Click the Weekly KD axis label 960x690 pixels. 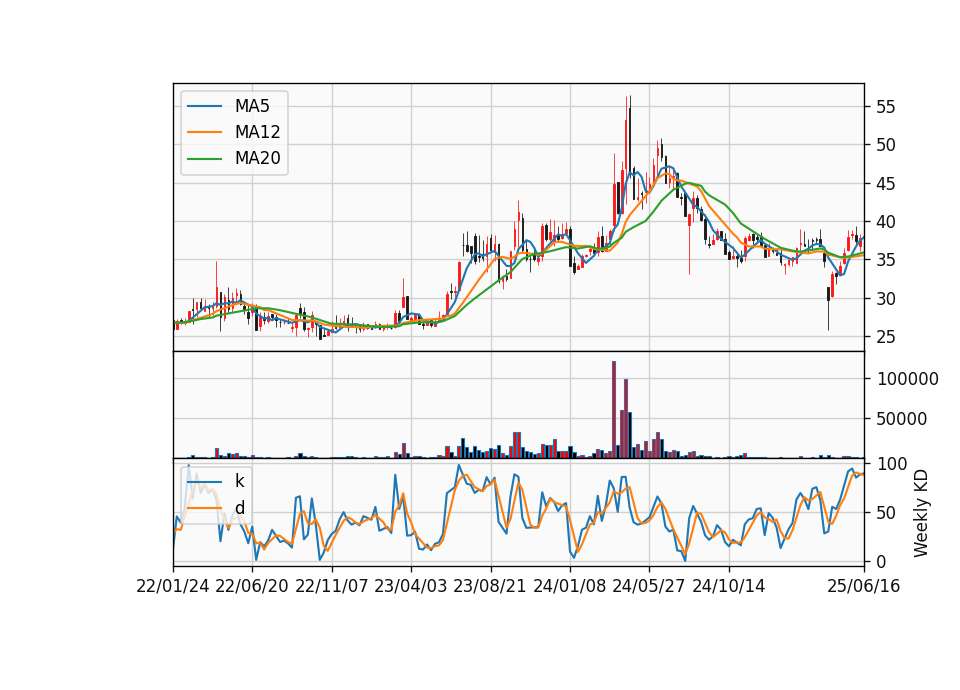(921, 513)
